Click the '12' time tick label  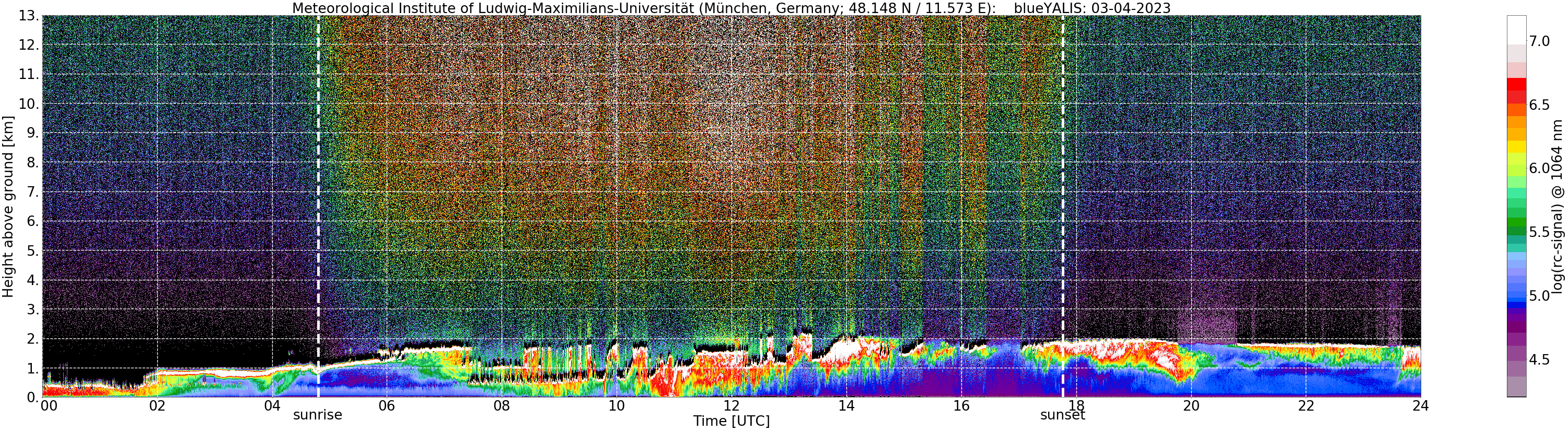pyautogui.click(x=731, y=405)
